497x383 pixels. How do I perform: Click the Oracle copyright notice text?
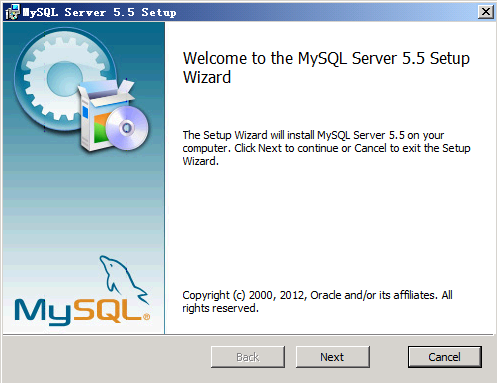click(x=317, y=301)
